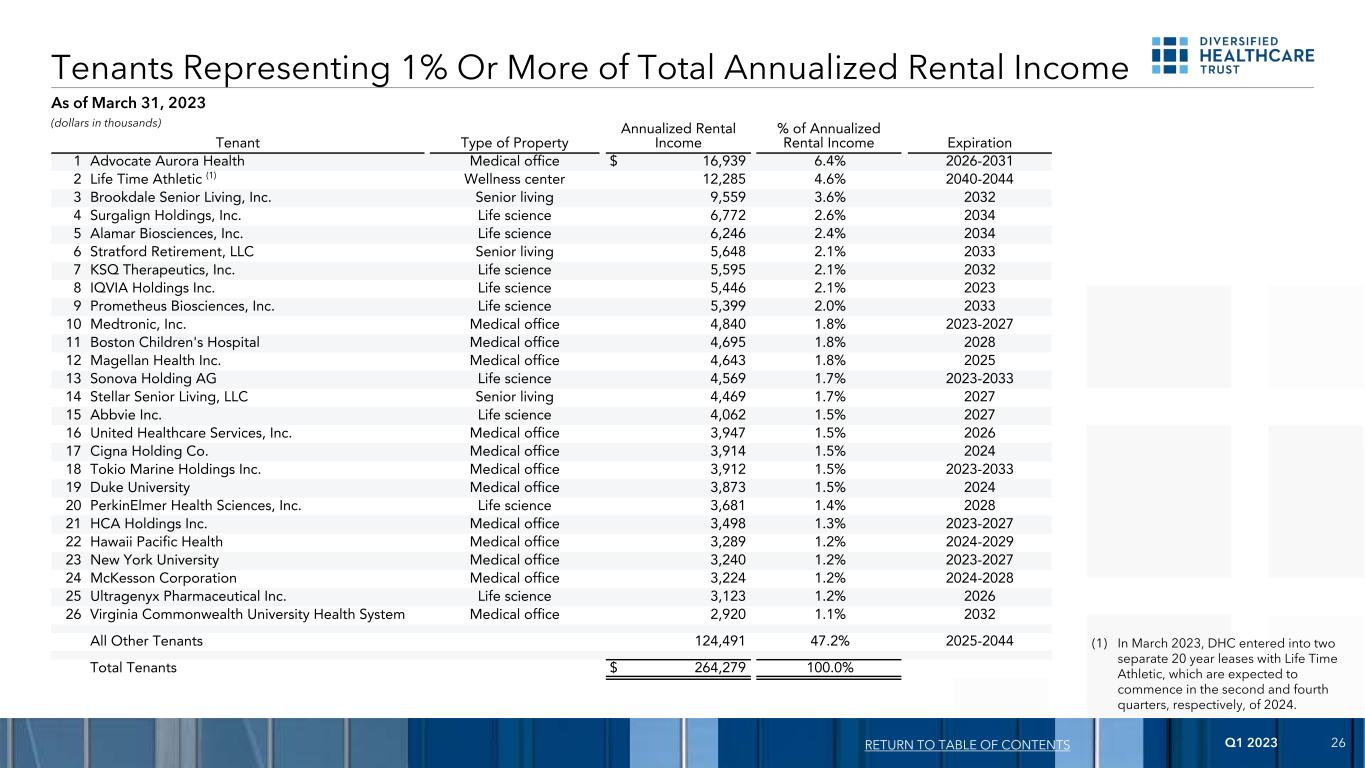Viewport: 1365px width, 768px height.
Task: Click the Boston Children's Hospital entry
Action: click(174, 342)
